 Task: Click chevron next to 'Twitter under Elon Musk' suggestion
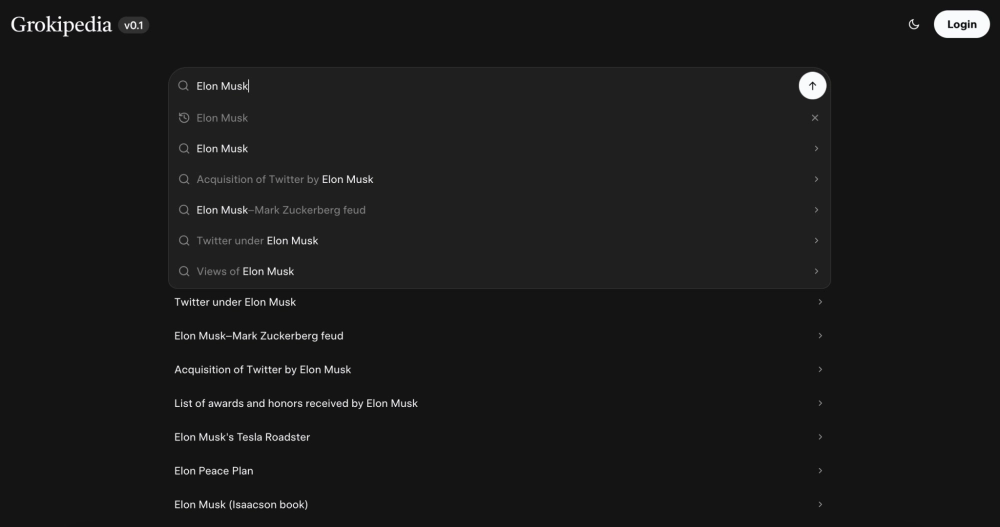(x=816, y=241)
